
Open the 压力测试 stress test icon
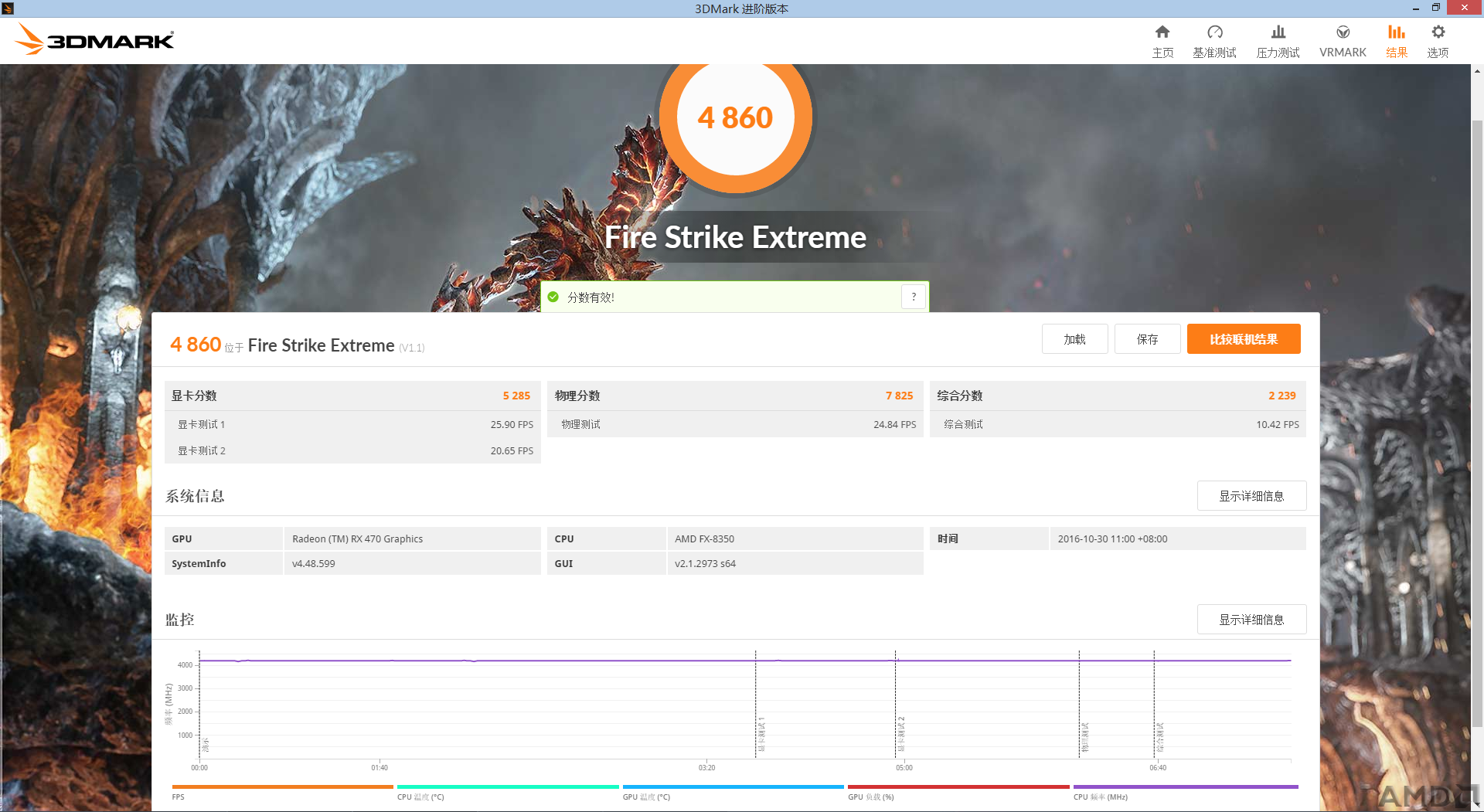click(1278, 32)
